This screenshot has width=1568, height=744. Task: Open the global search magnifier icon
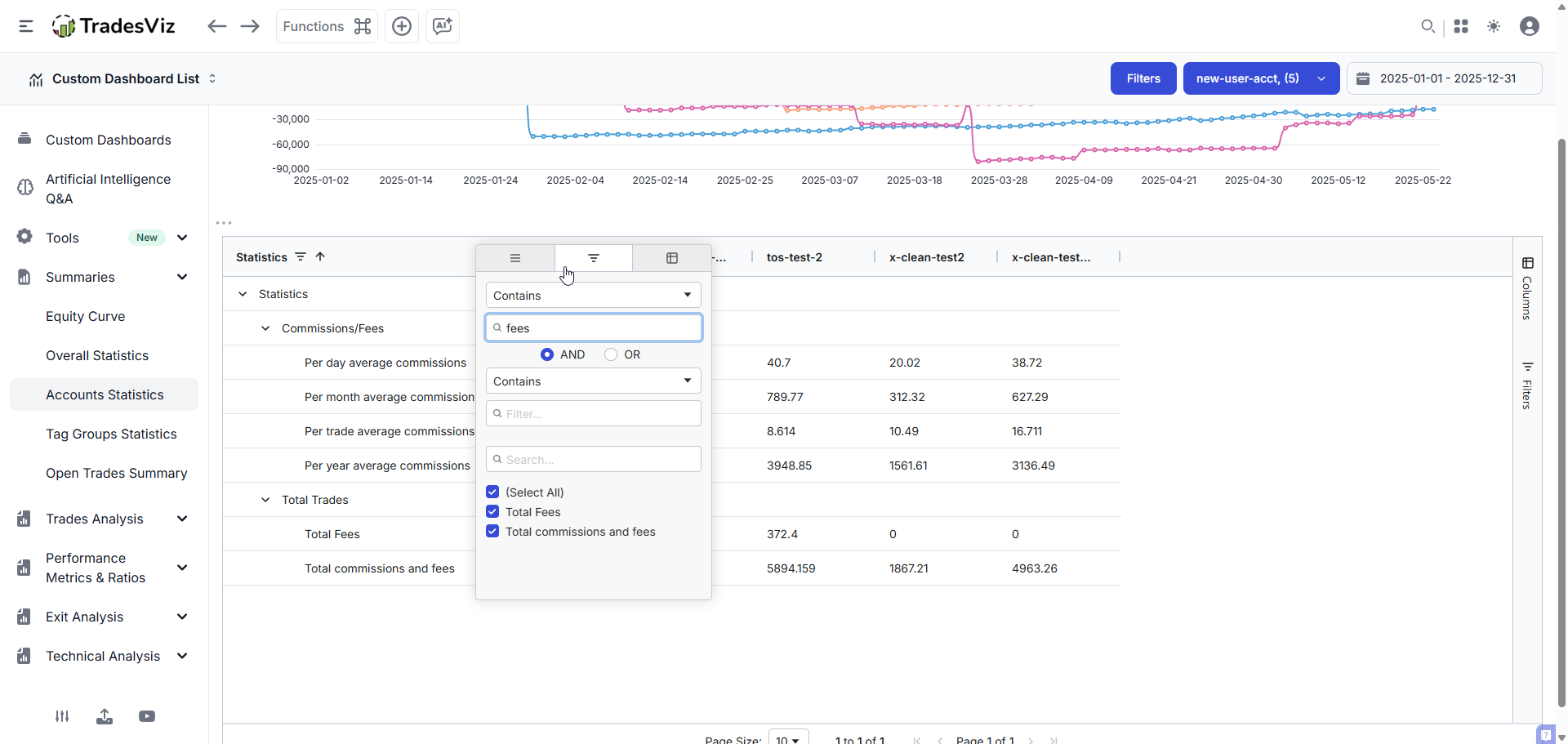[1428, 26]
